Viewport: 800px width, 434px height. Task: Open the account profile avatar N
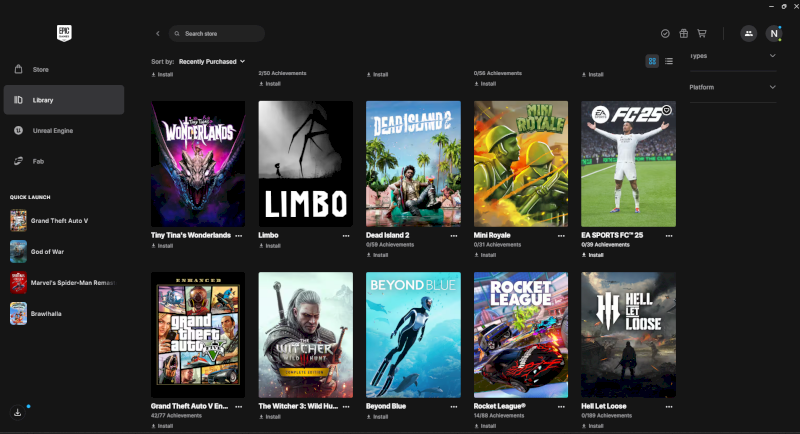(x=774, y=34)
